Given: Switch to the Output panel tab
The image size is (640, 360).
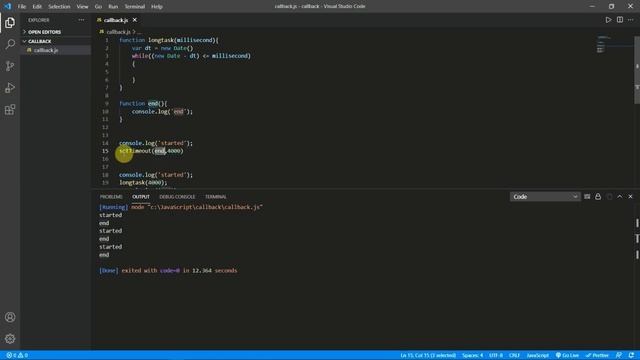Looking at the screenshot, I should point(141,197).
